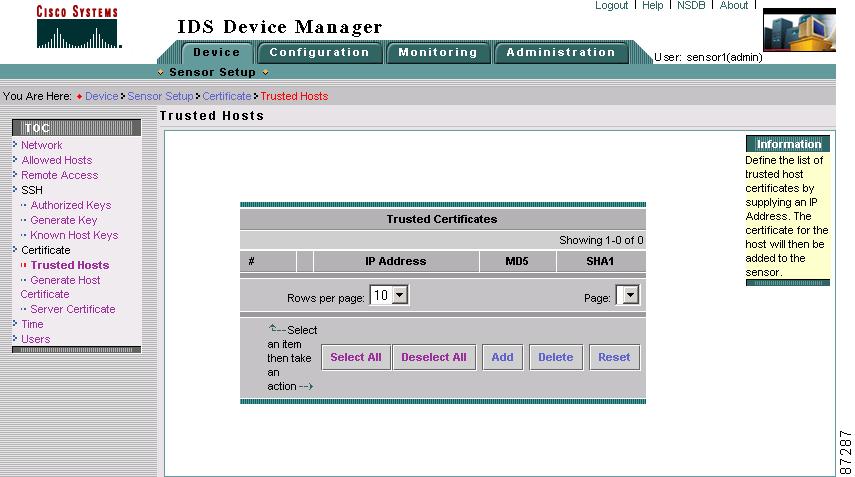Click the red diamond breadcrumb icon

click(79, 96)
